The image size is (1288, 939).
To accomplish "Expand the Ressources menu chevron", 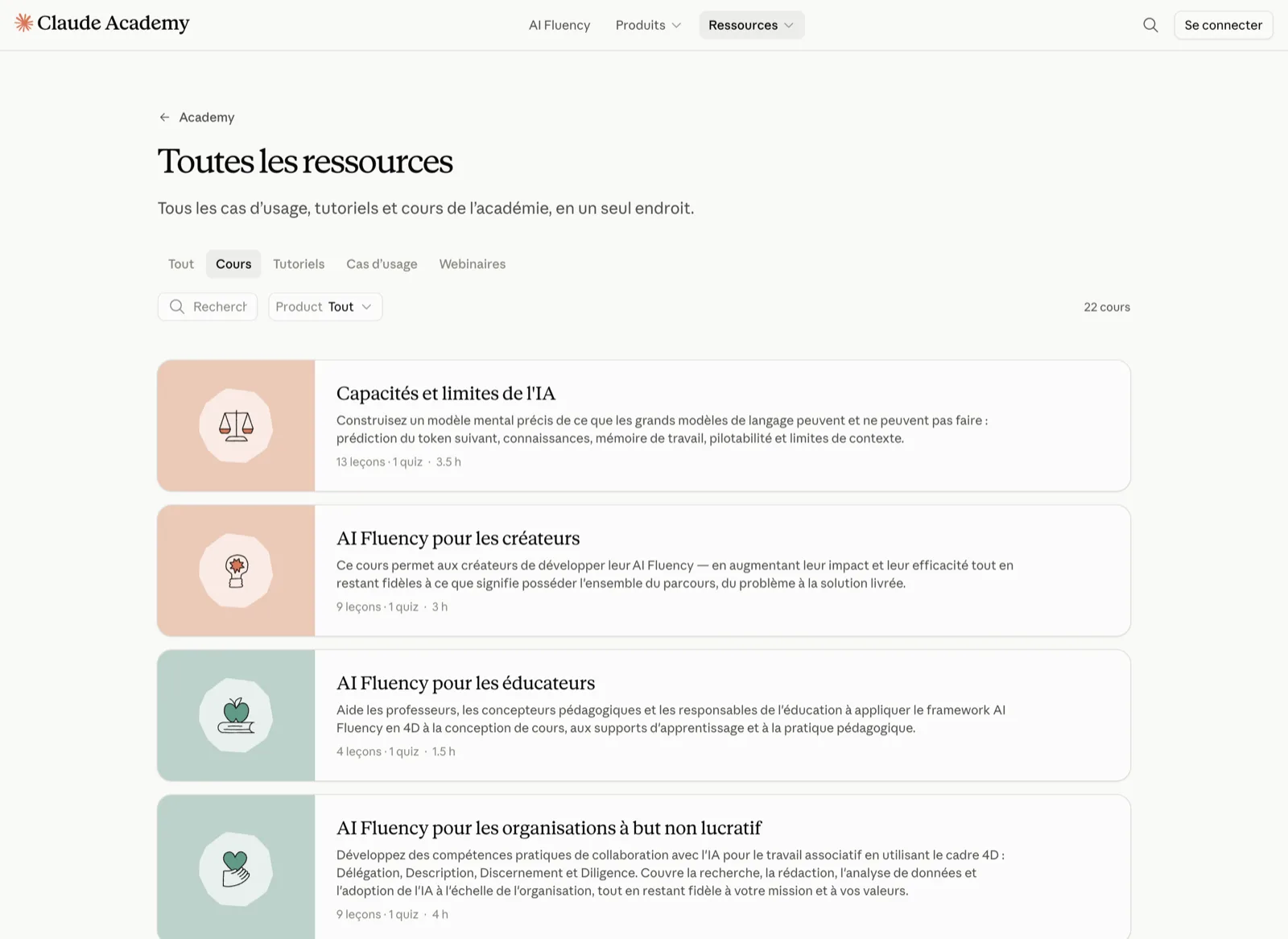I will pos(789,26).
